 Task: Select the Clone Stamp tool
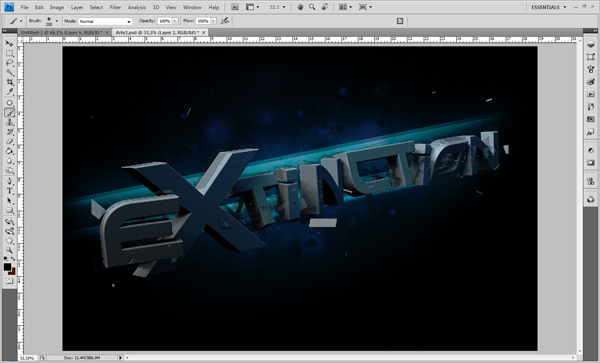10,122
